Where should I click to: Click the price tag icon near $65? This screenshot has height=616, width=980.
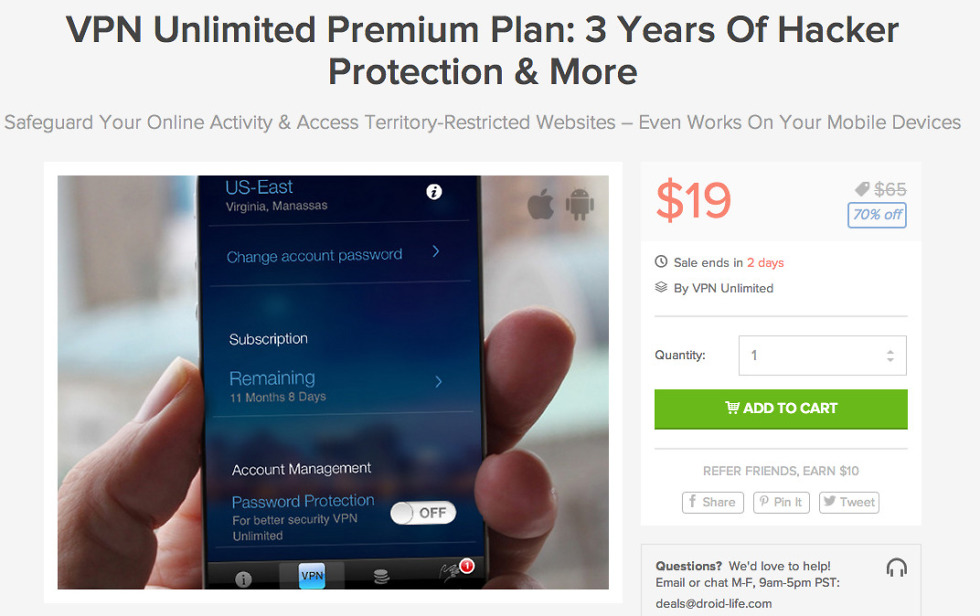[862, 189]
